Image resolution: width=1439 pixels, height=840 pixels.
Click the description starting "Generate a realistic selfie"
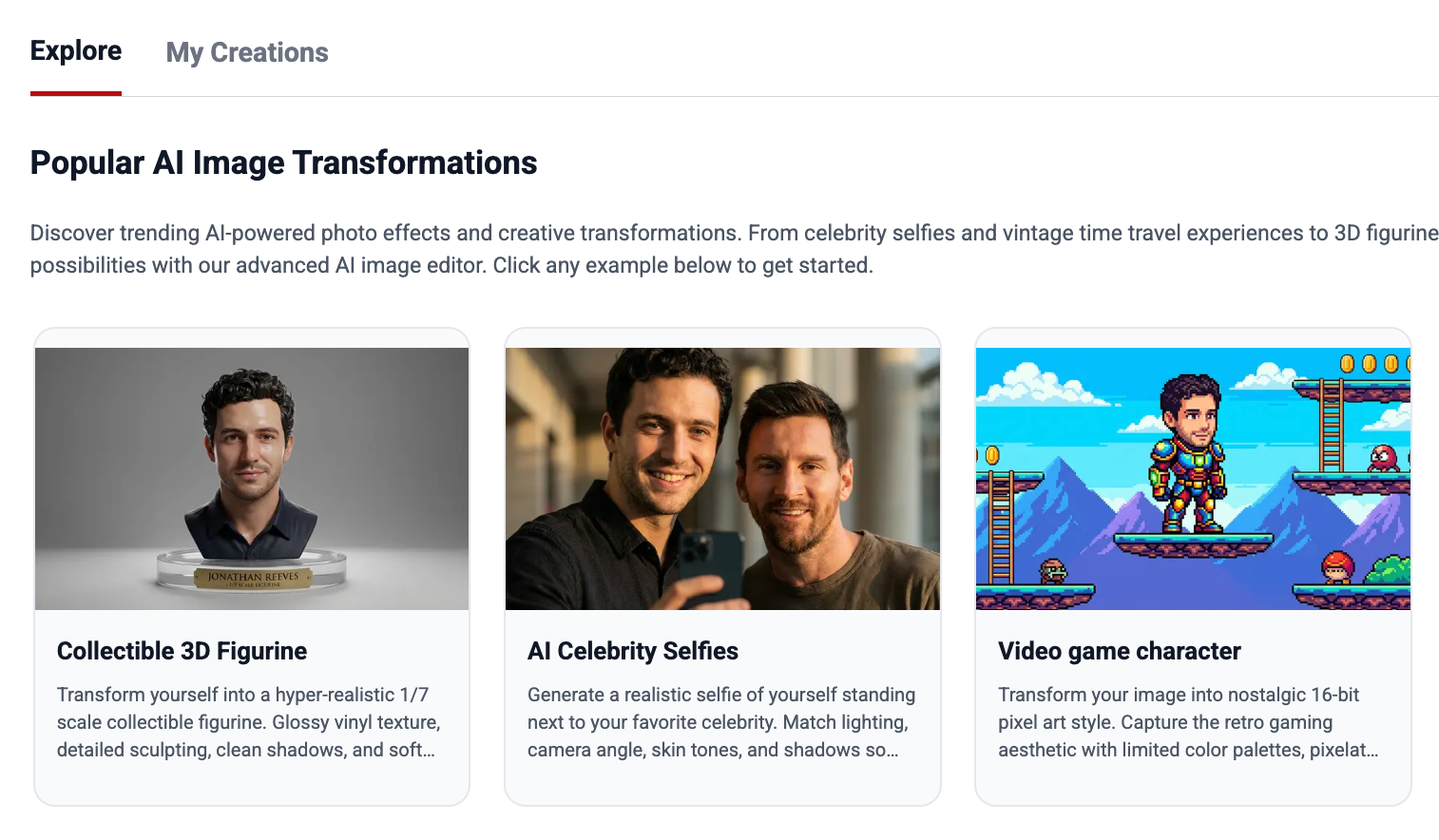(x=720, y=722)
